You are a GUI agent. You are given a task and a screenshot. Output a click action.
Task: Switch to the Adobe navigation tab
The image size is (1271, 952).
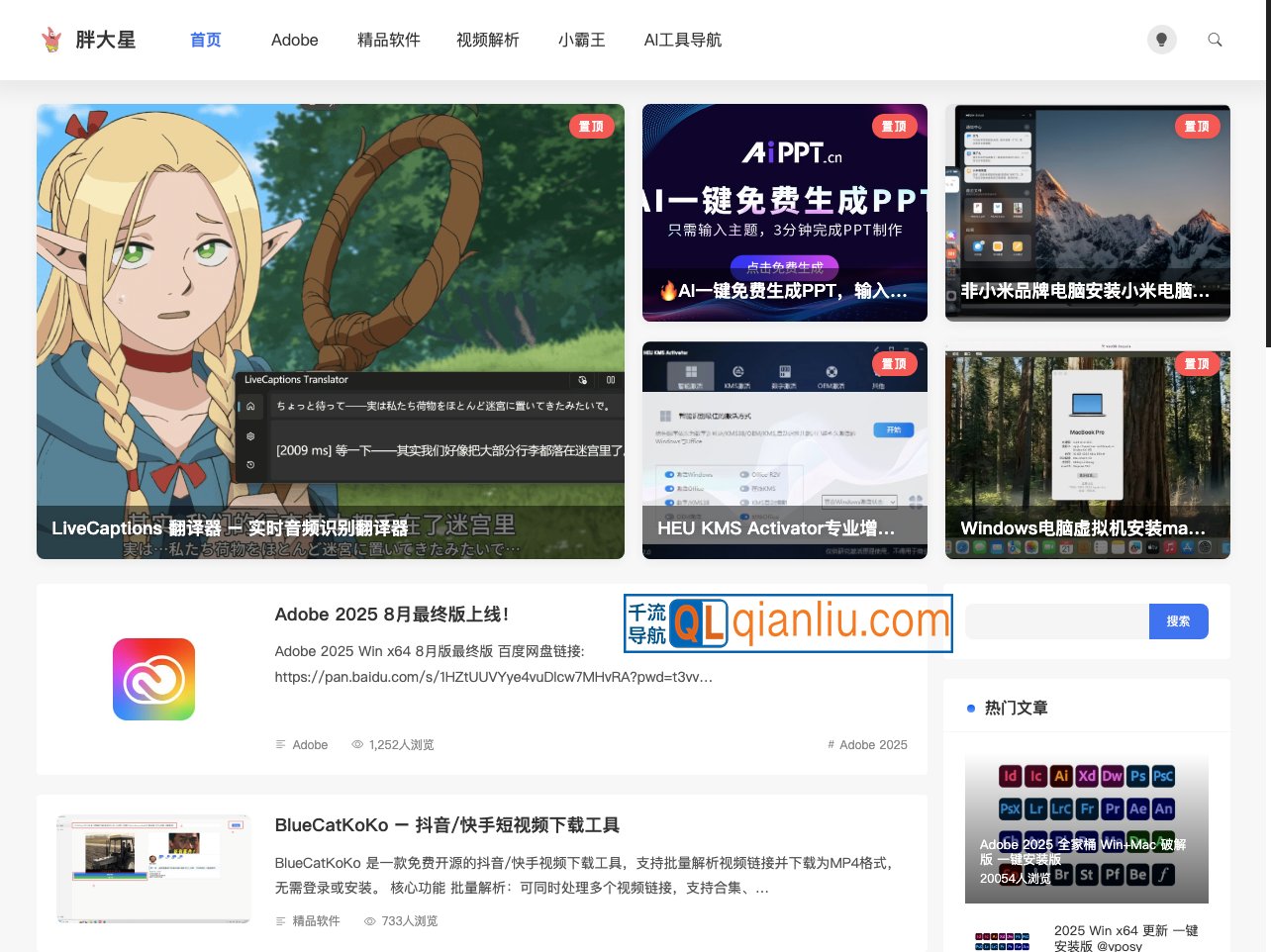(x=294, y=40)
